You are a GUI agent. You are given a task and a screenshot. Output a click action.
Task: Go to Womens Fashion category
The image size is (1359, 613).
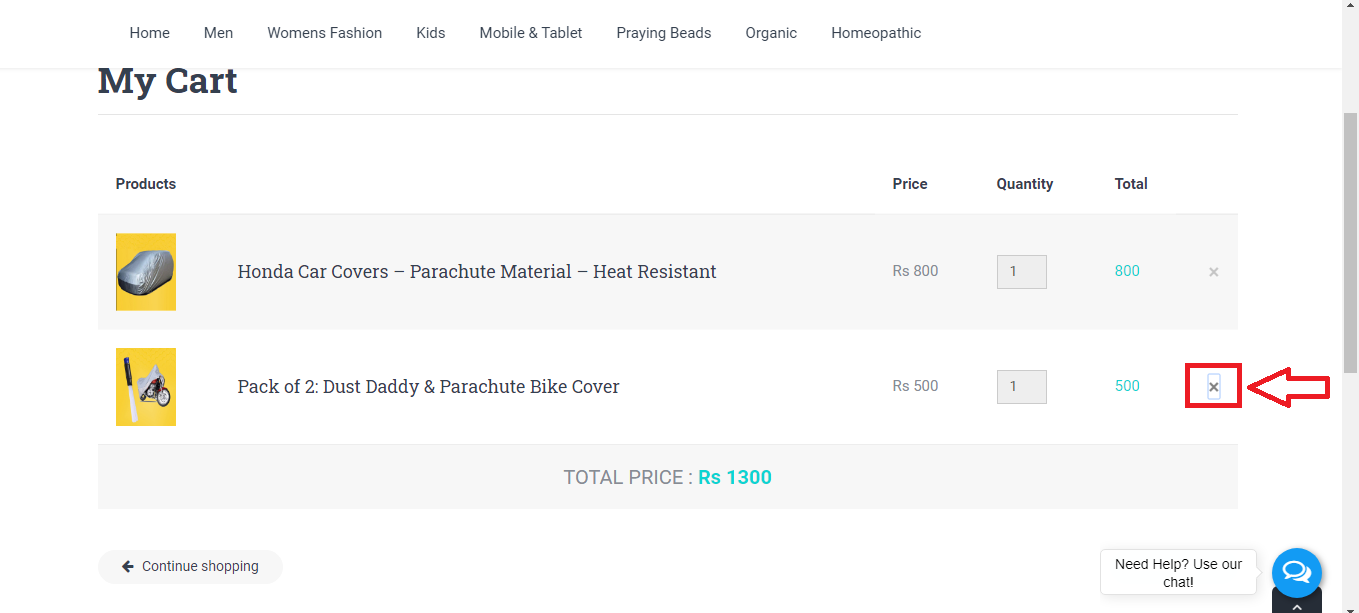click(x=324, y=33)
